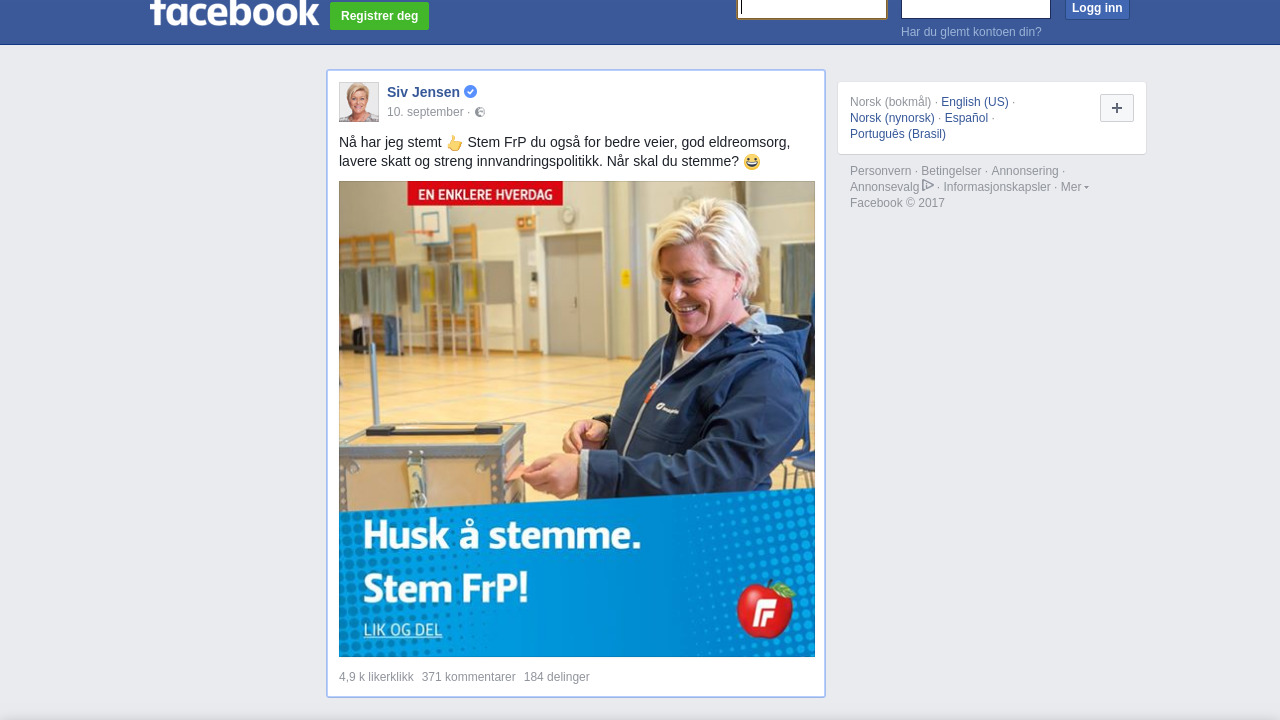Open the Siv Jensen name link

click(x=423, y=92)
